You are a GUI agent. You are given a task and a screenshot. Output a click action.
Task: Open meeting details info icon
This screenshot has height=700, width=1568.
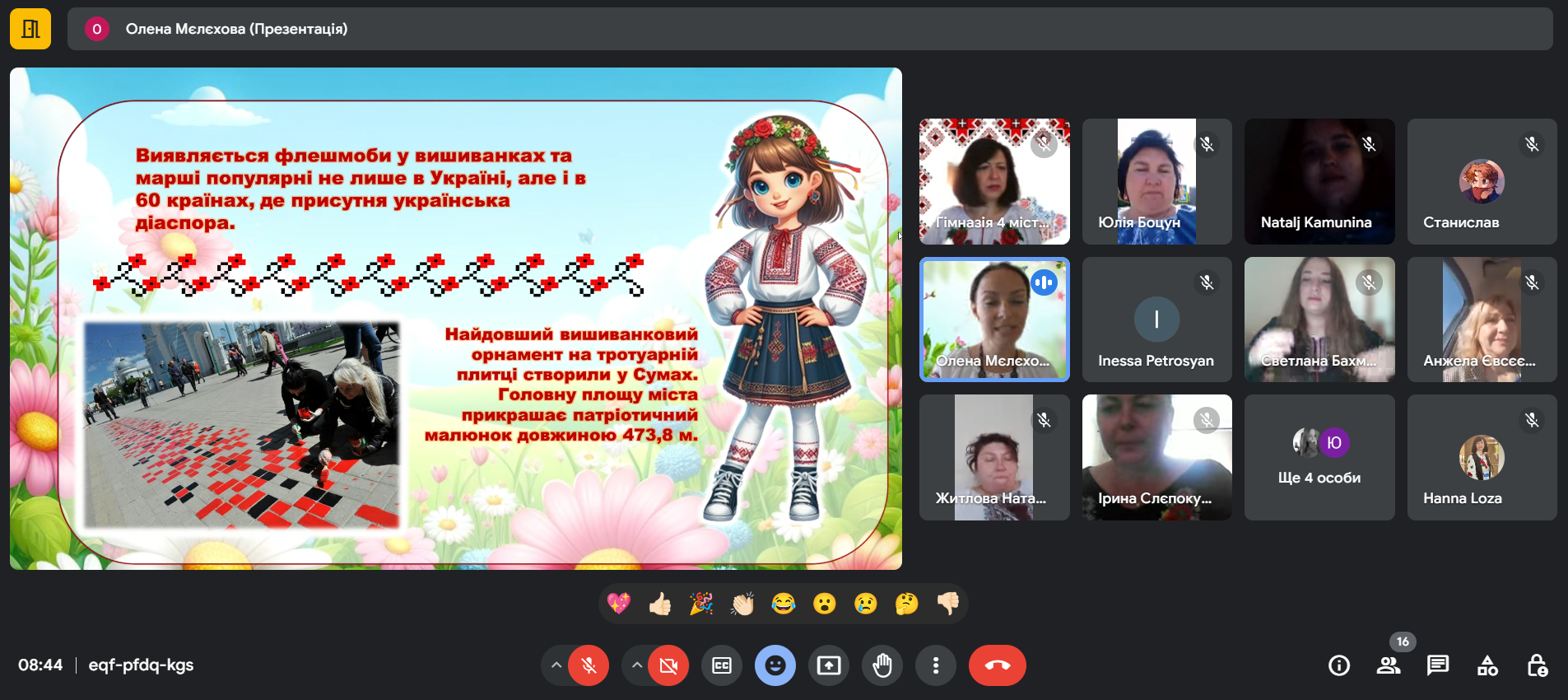[x=1339, y=665]
